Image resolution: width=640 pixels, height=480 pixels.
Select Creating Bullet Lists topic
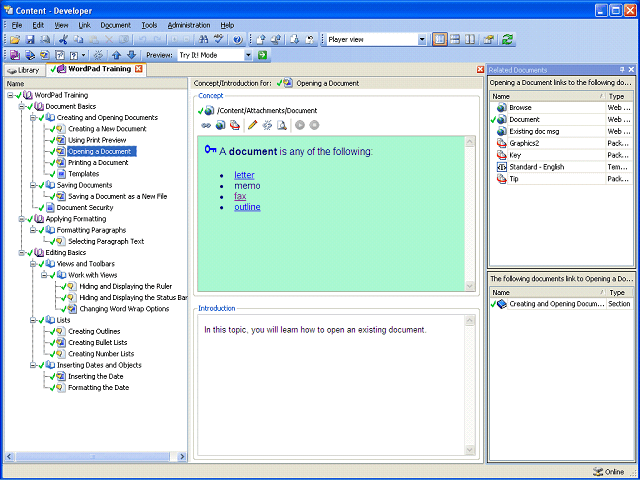coord(98,343)
